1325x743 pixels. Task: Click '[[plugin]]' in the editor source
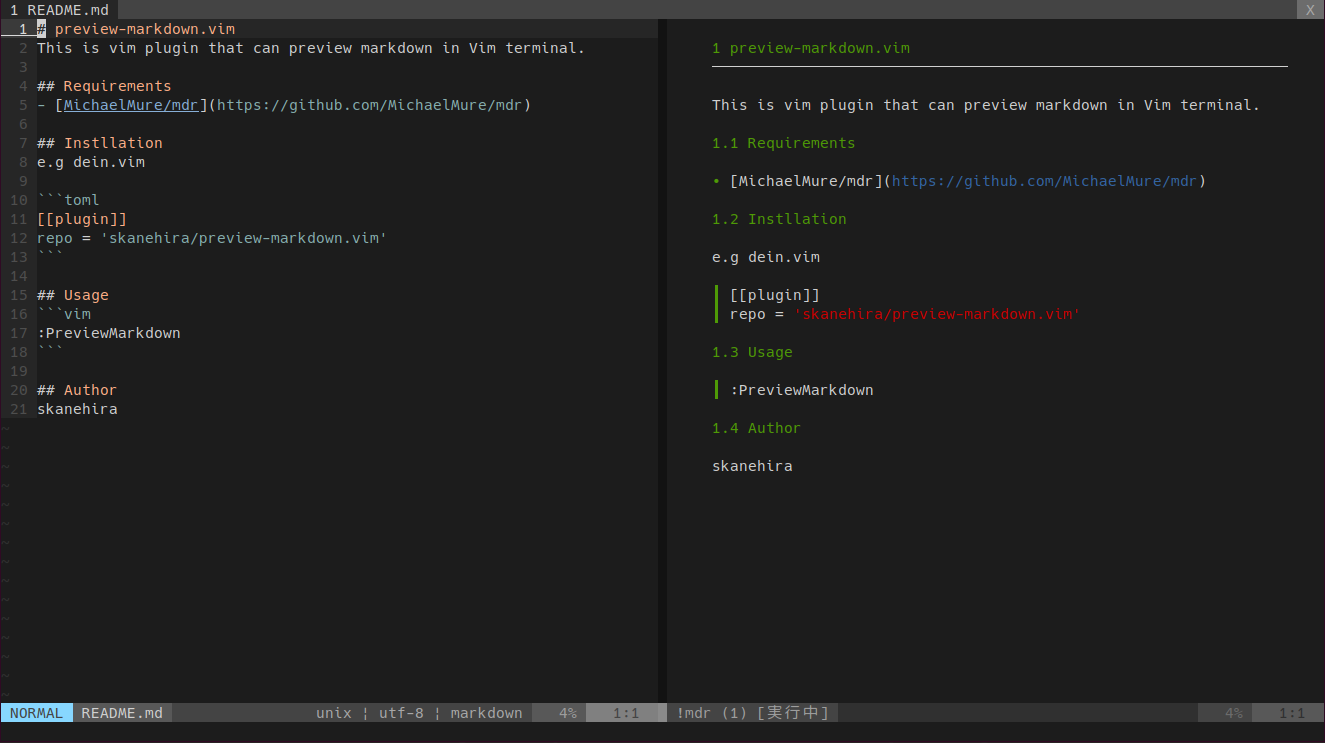(x=82, y=219)
